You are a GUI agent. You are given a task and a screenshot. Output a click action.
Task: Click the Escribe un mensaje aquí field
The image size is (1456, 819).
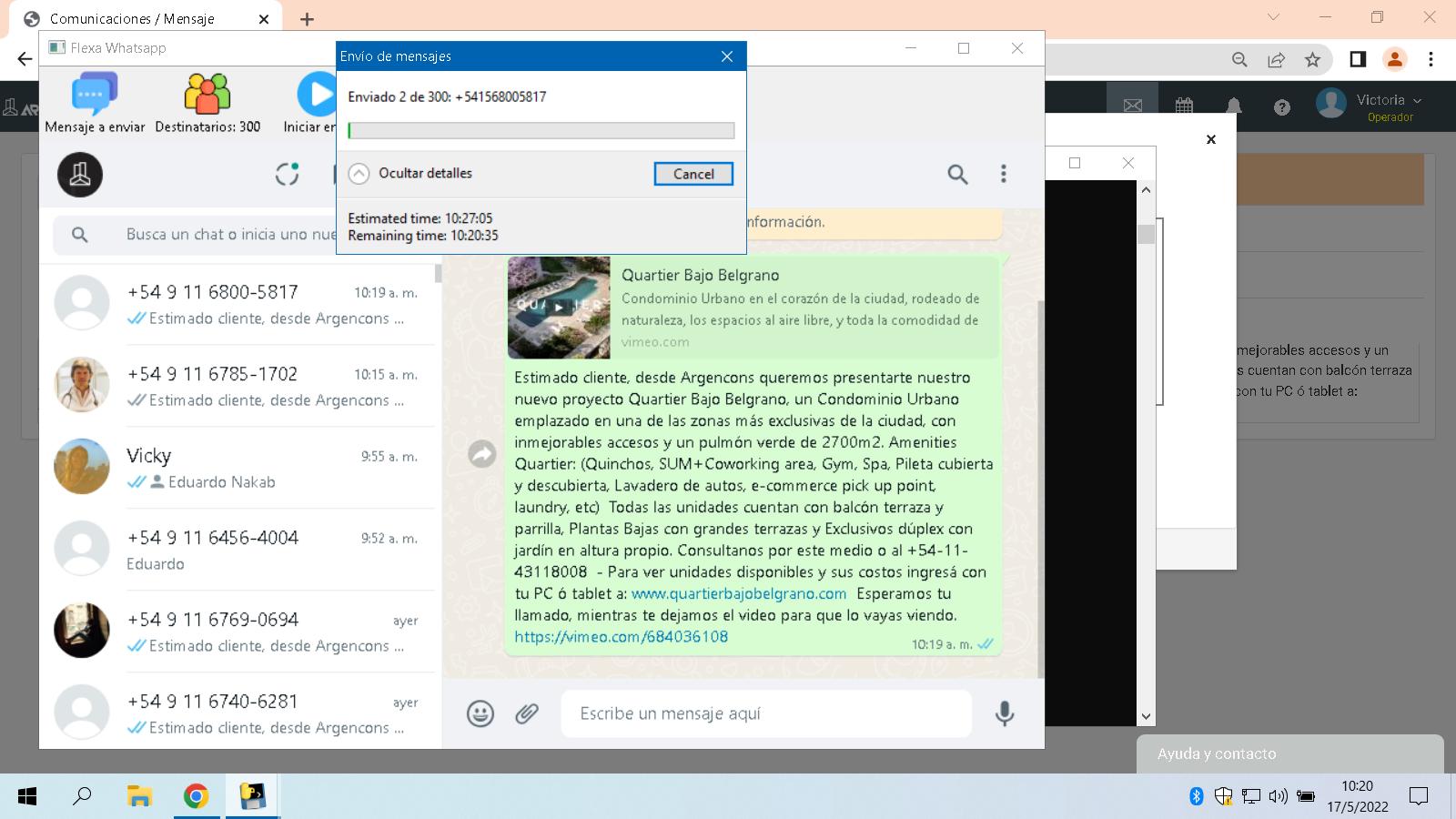point(766,713)
